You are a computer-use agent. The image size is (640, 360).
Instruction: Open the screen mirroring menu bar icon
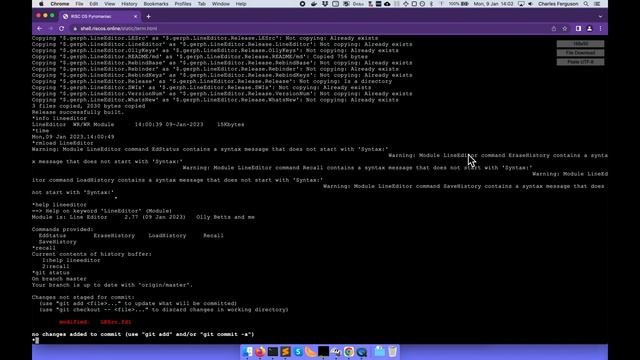[521, 4]
